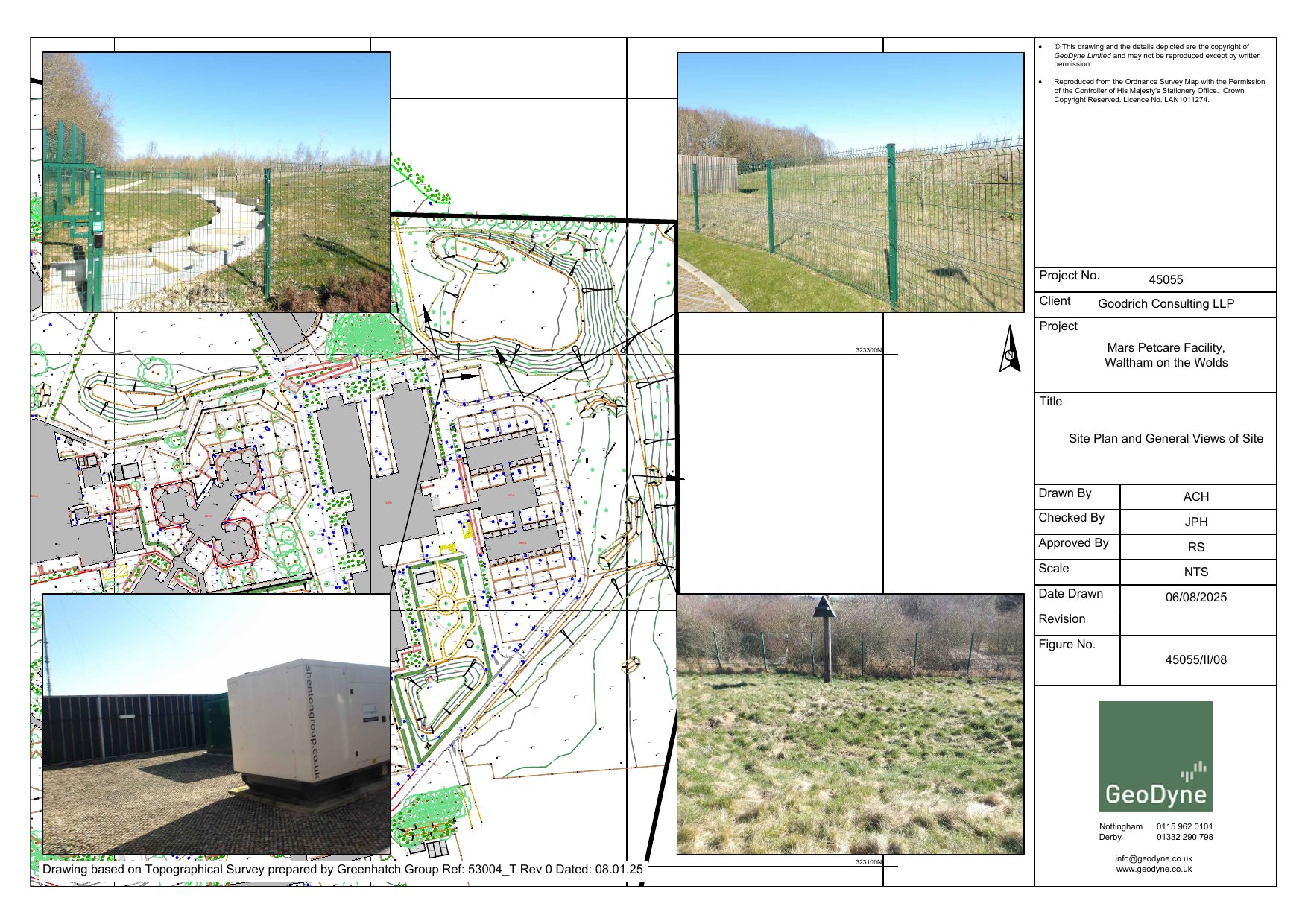Click the green GeoDyne logo
This screenshot has width=1308, height=924.
click(1155, 756)
